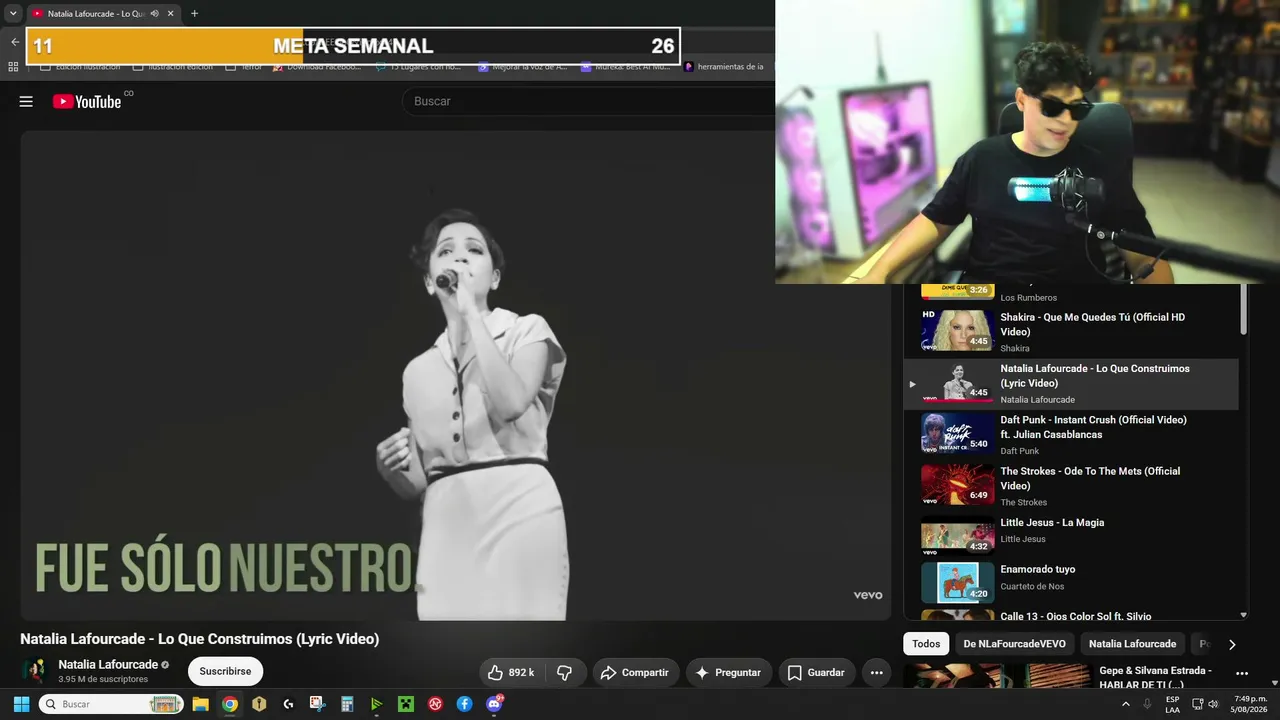Image resolution: width=1280 pixels, height=720 pixels.
Task: Open the Calculator taskbar icon
Action: click(x=347, y=704)
